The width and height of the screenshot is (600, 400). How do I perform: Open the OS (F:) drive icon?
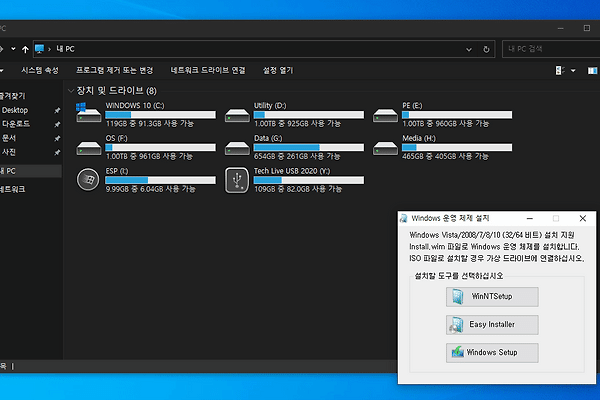[x=88, y=148]
